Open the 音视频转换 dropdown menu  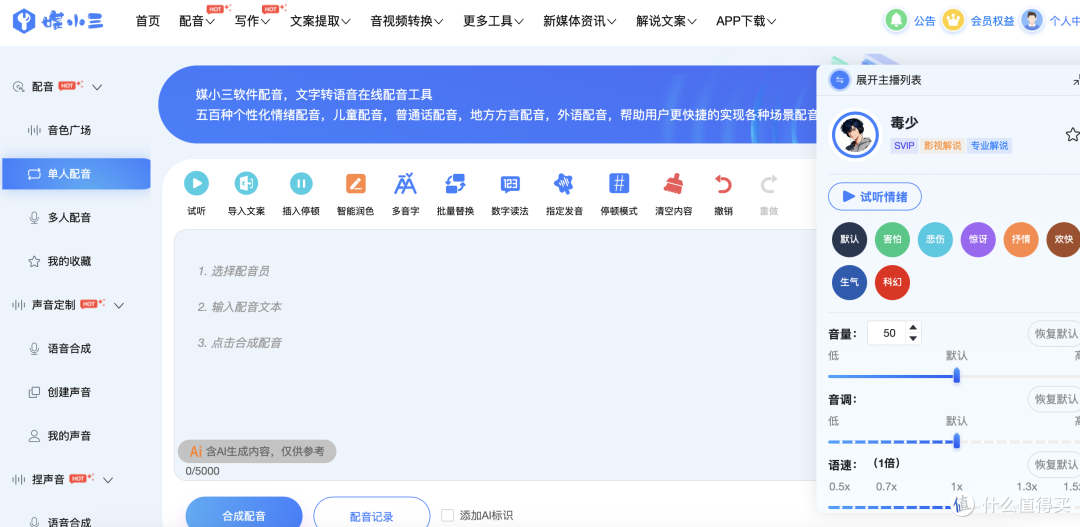406,21
